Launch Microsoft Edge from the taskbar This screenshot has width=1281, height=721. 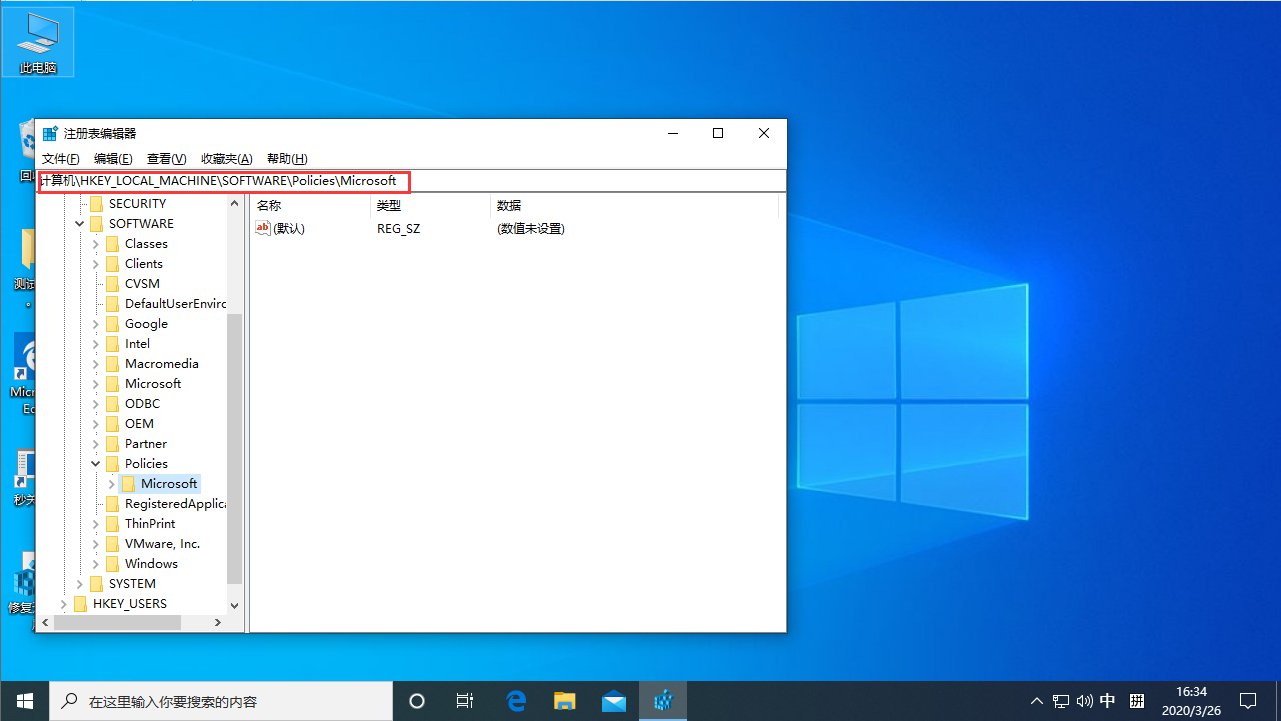(516, 701)
